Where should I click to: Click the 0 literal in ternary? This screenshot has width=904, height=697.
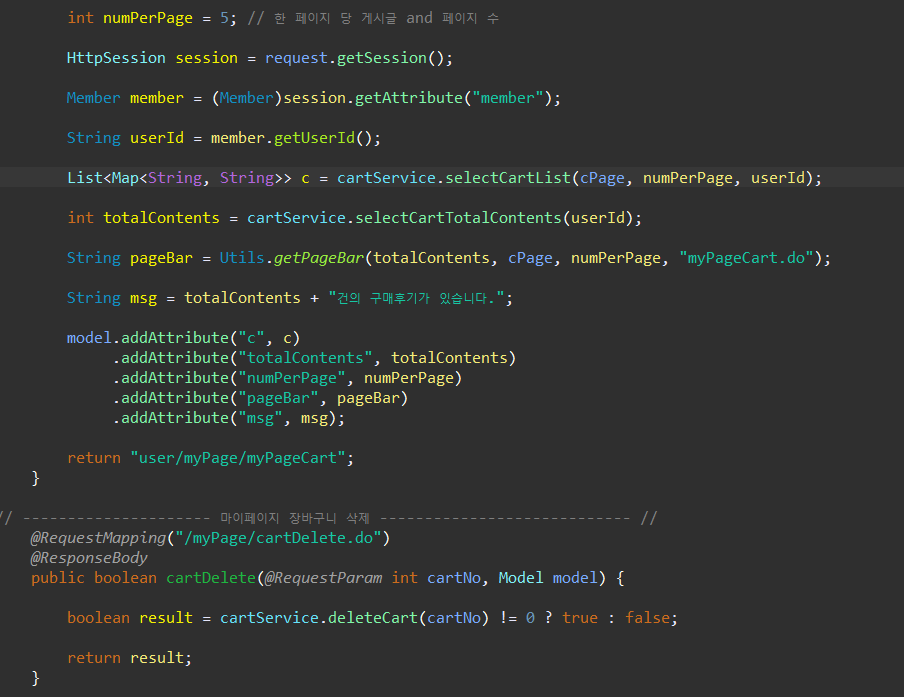coord(530,618)
